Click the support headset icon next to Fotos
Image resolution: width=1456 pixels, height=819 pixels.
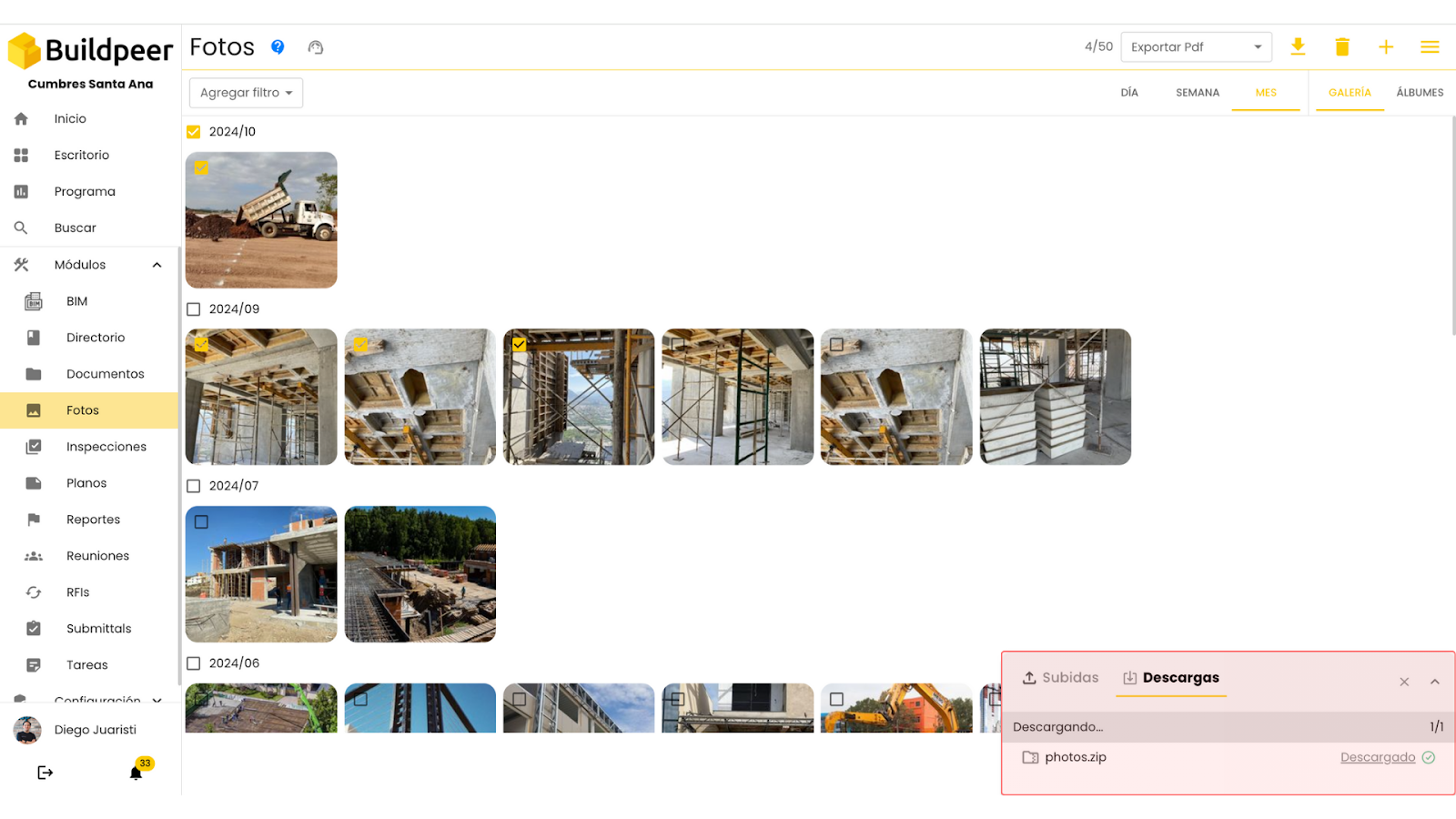click(316, 47)
